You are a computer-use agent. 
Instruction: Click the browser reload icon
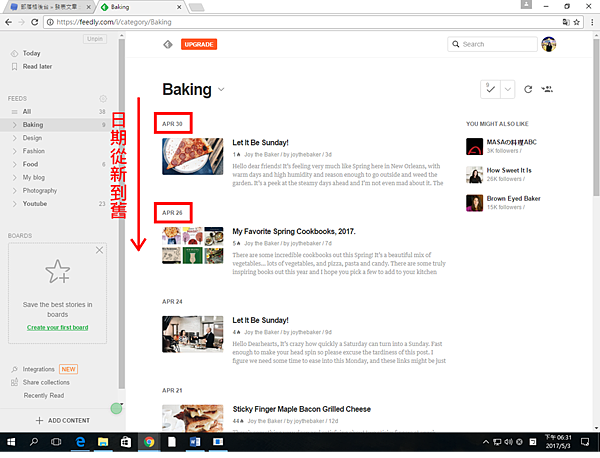pos(34,22)
